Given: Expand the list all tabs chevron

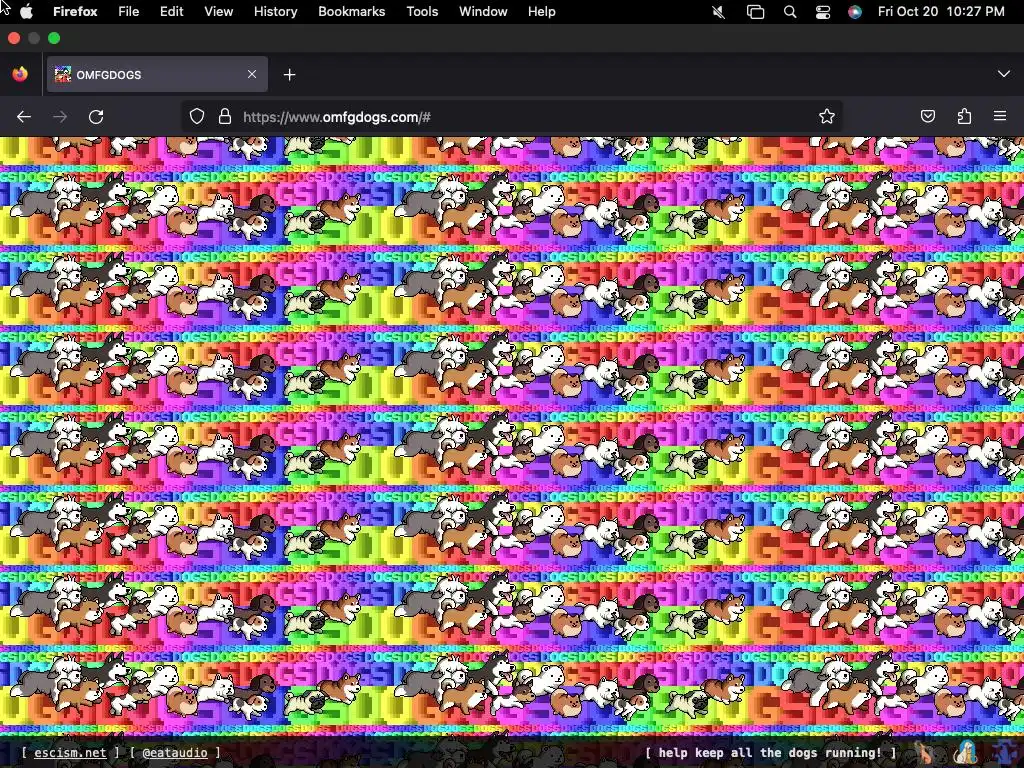Looking at the screenshot, I should [1004, 74].
